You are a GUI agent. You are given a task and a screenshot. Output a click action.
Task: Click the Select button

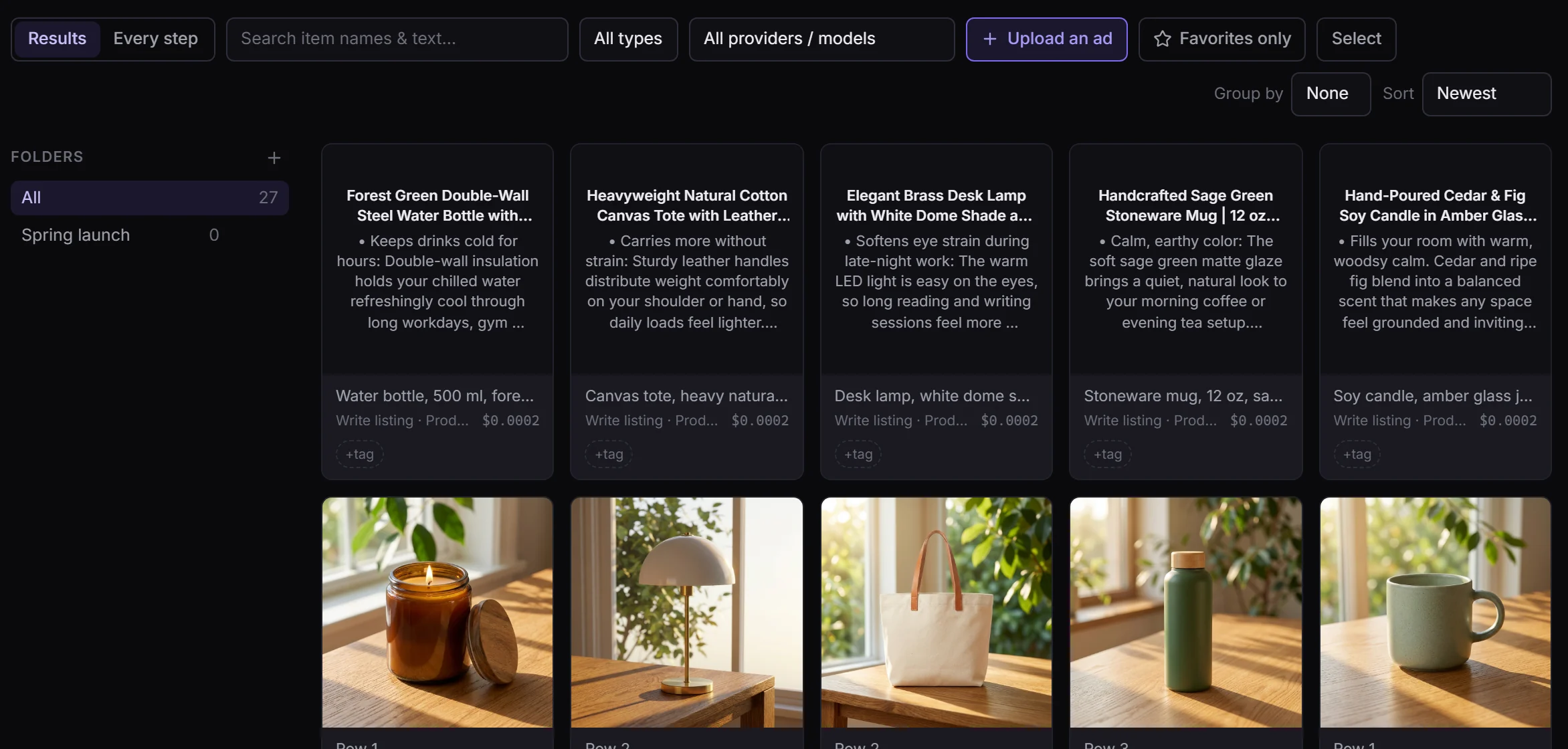pos(1356,39)
